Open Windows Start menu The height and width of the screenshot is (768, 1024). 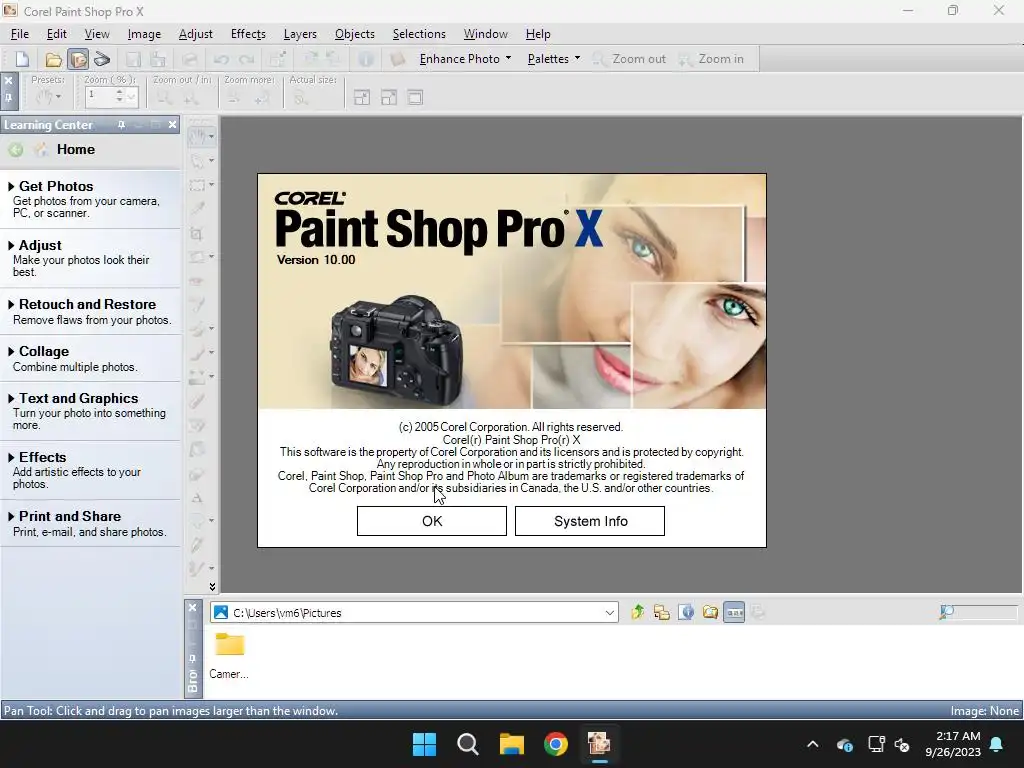tap(424, 744)
